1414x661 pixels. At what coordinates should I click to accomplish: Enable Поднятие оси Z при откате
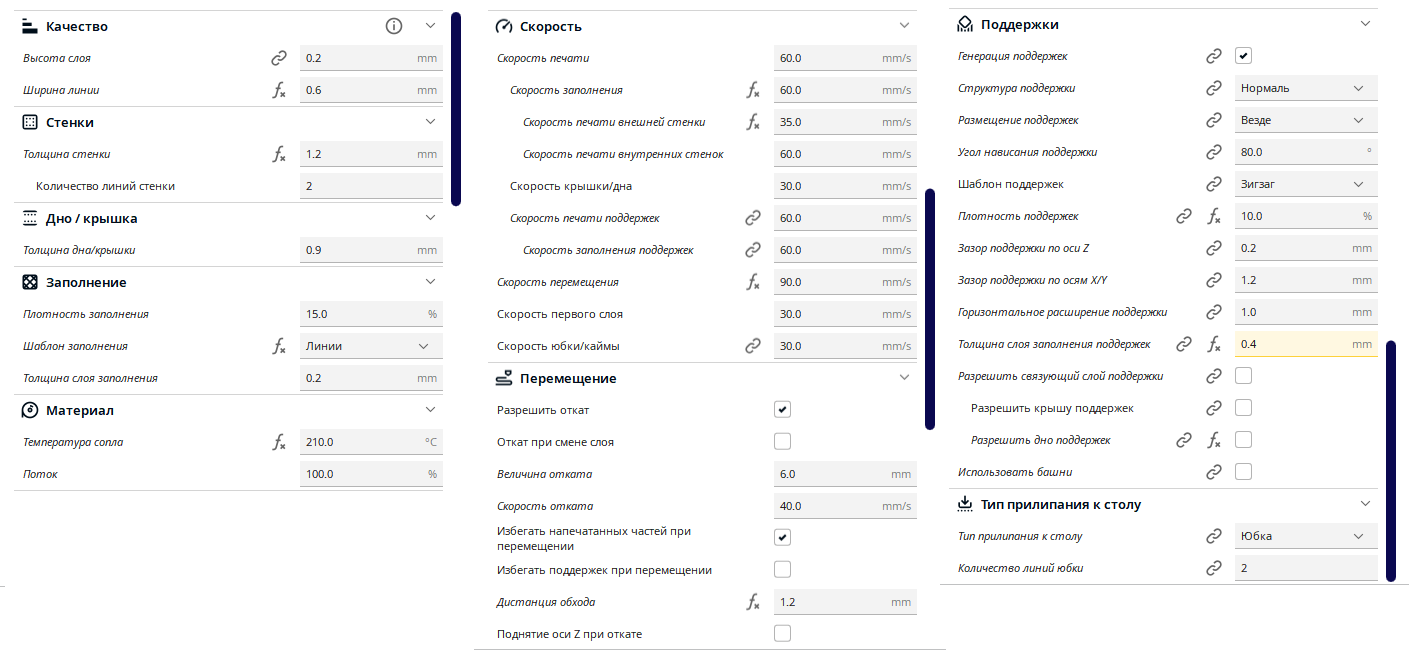783,633
